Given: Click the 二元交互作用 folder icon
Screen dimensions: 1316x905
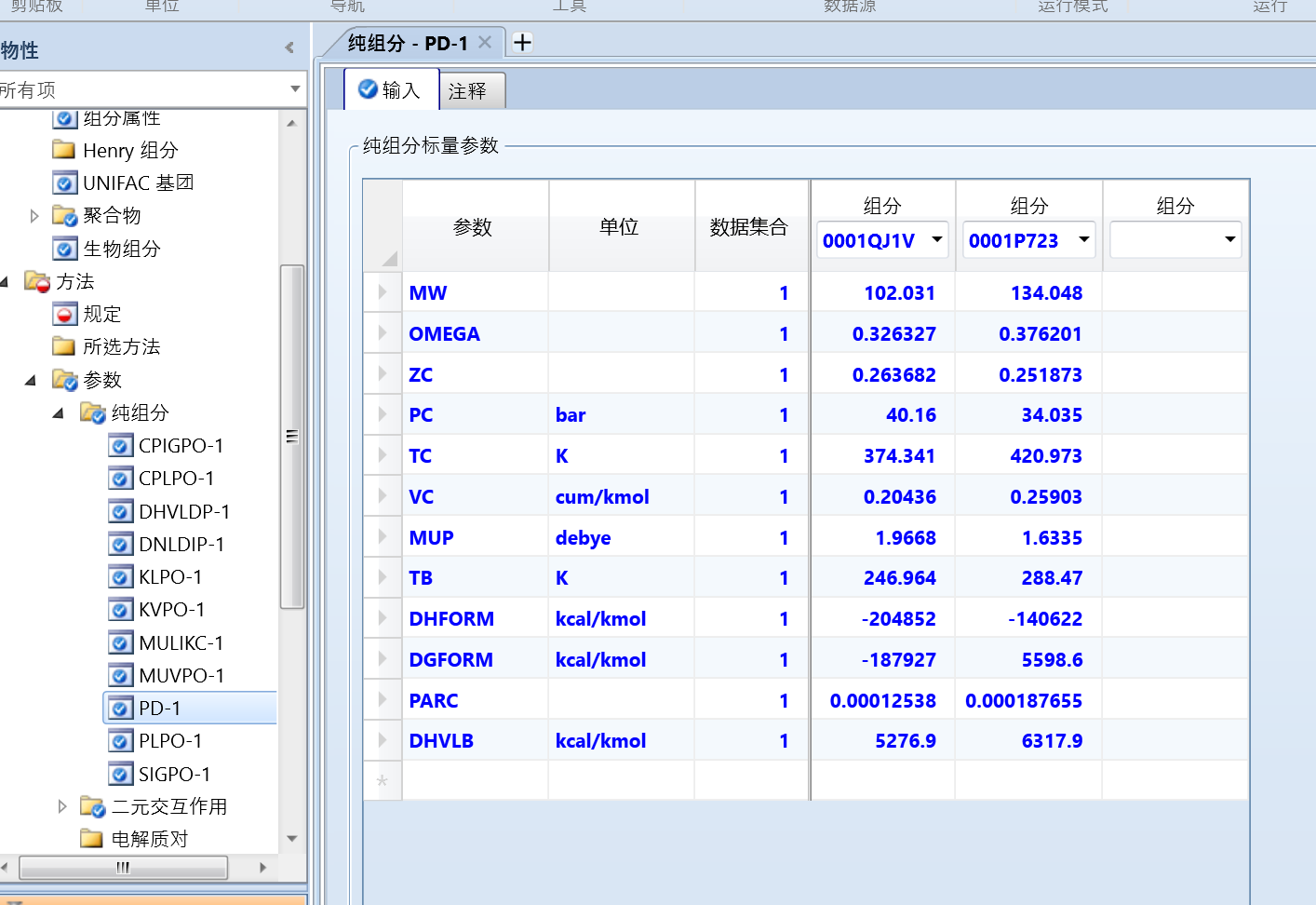Looking at the screenshot, I should pyautogui.click(x=92, y=806).
